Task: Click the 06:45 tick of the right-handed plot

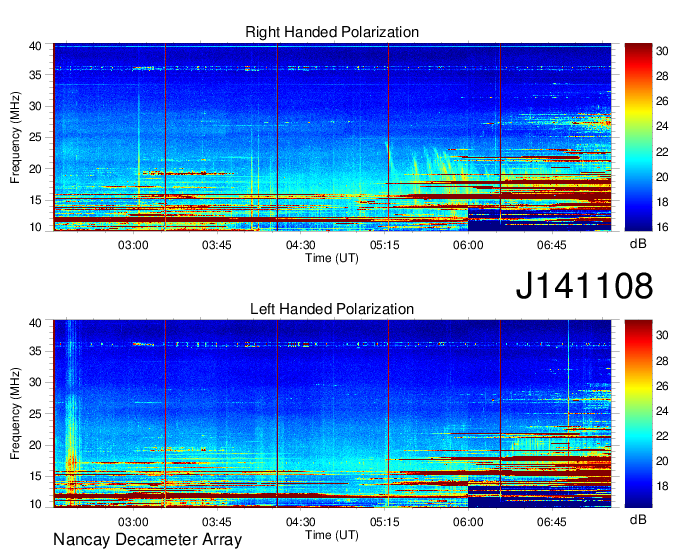Action: point(552,245)
